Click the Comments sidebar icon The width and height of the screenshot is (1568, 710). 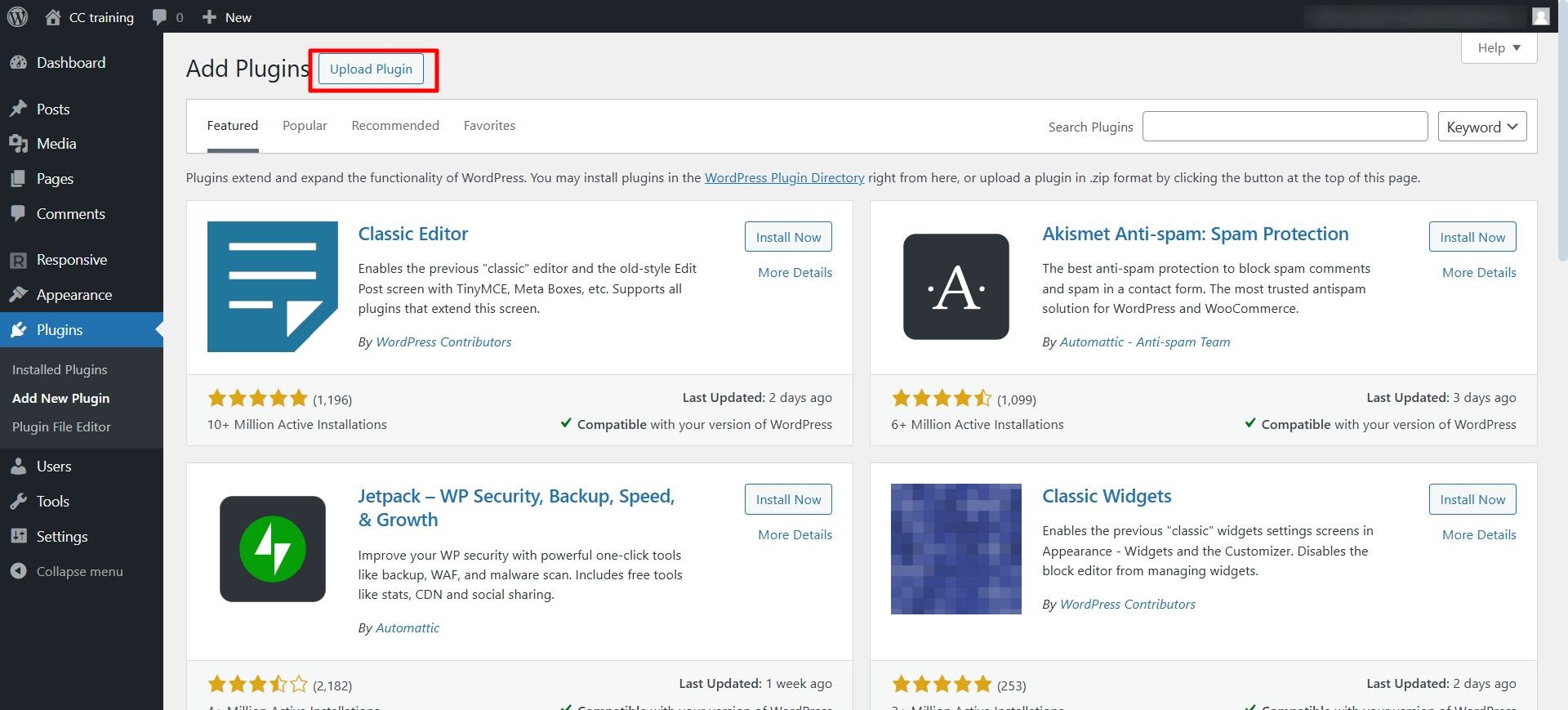18,214
